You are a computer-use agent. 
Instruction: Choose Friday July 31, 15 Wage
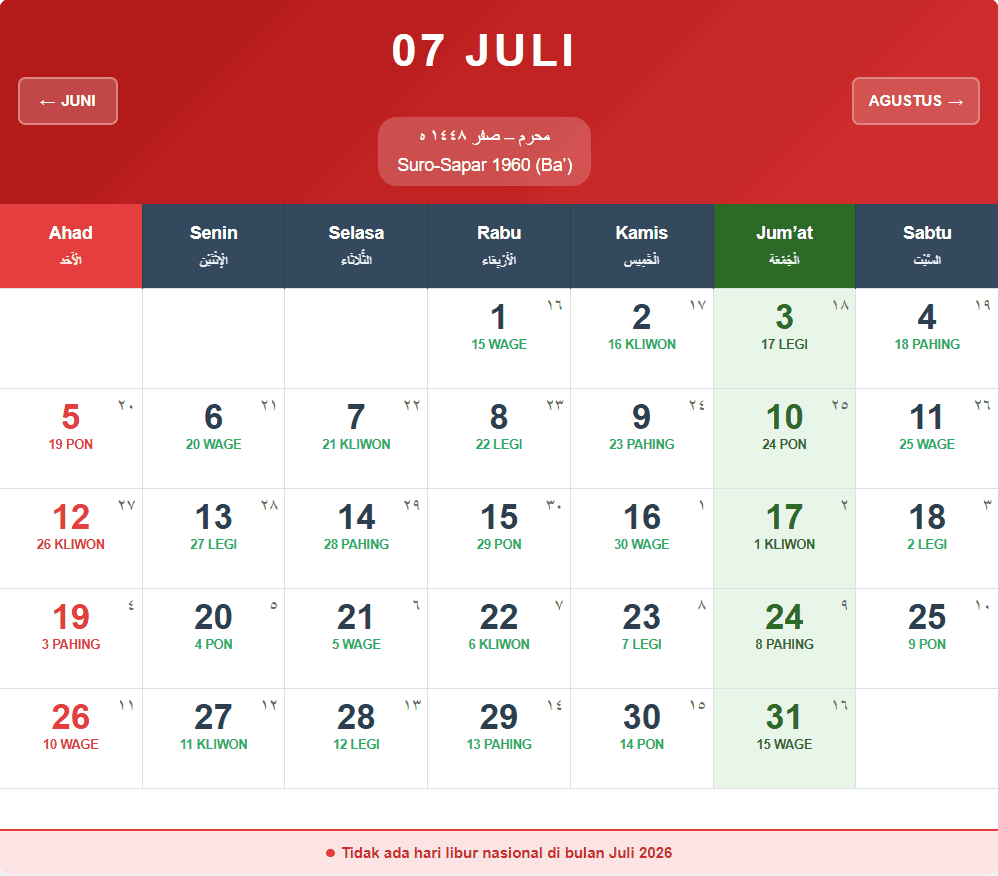[x=784, y=738]
